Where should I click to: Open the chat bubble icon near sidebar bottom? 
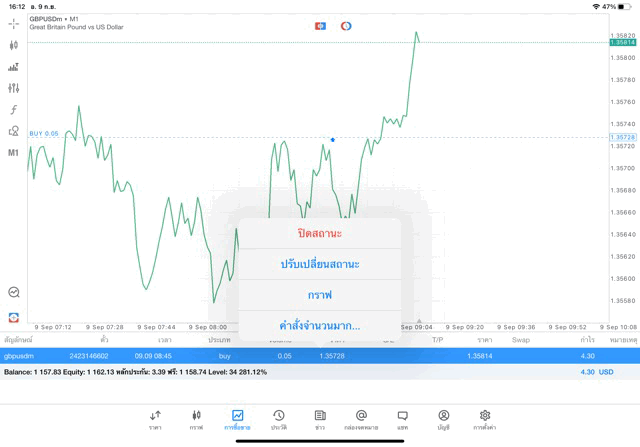tap(14, 293)
